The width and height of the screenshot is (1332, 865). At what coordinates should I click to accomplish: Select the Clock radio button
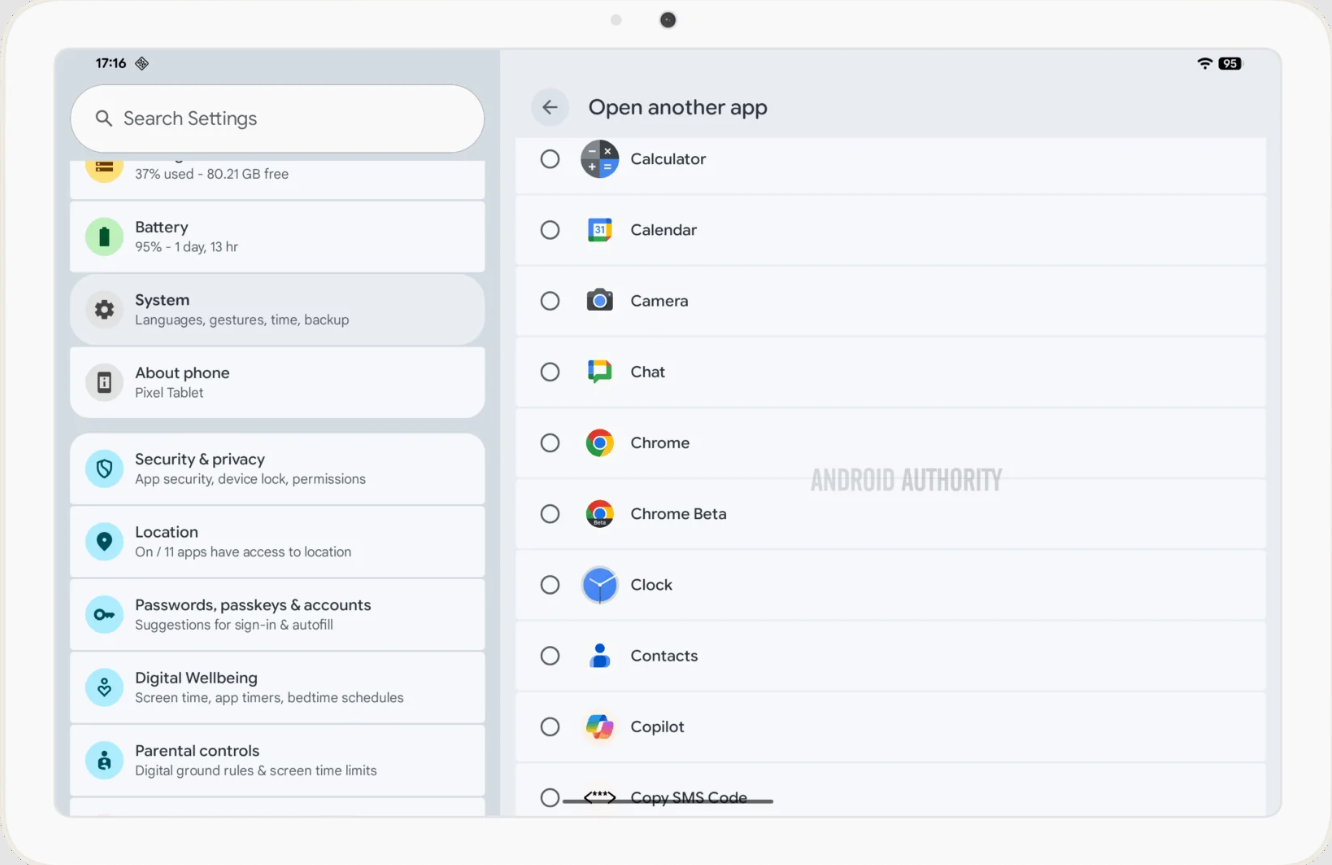click(x=550, y=585)
